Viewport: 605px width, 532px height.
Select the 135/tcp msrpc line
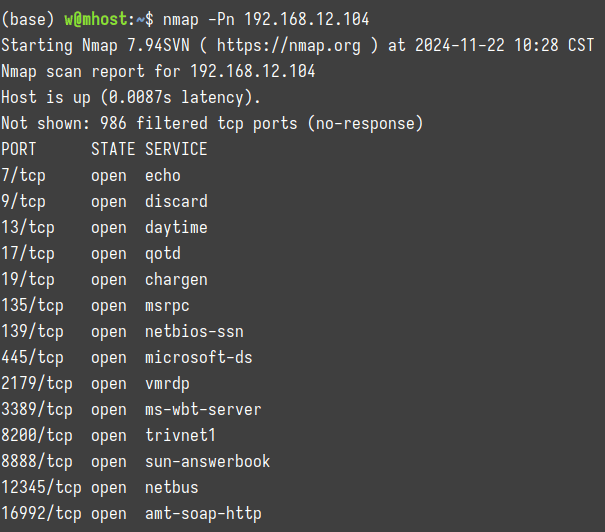95,306
